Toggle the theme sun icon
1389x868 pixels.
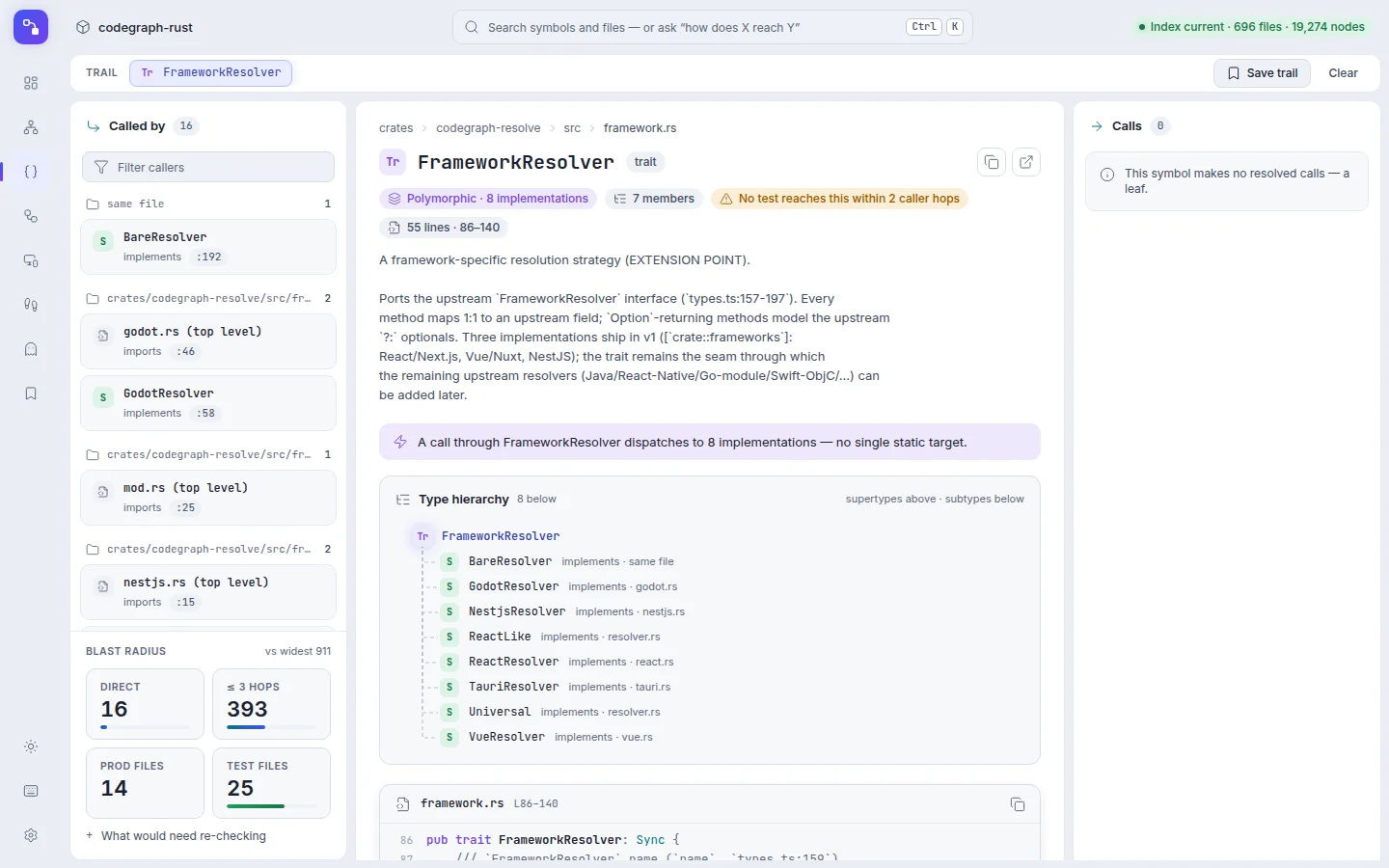click(x=31, y=746)
